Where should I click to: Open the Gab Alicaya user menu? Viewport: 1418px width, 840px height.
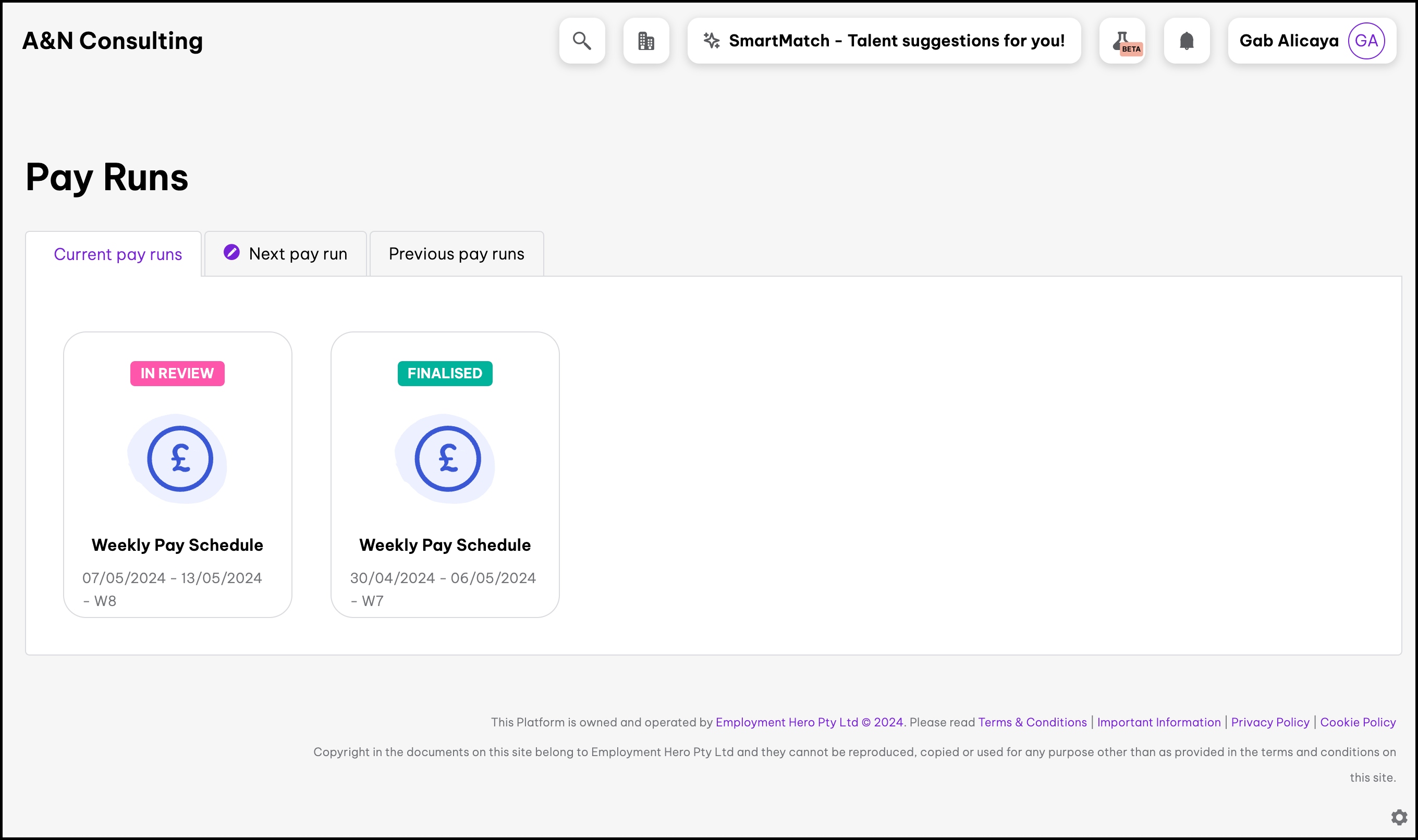pos(1288,41)
